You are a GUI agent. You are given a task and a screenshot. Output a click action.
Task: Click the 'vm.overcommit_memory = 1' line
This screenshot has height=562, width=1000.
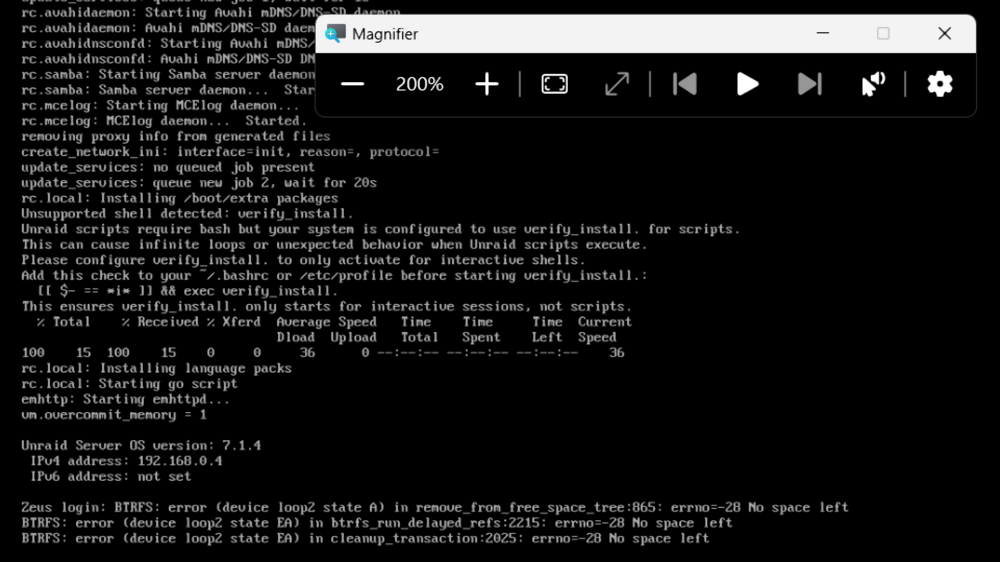(x=114, y=415)
